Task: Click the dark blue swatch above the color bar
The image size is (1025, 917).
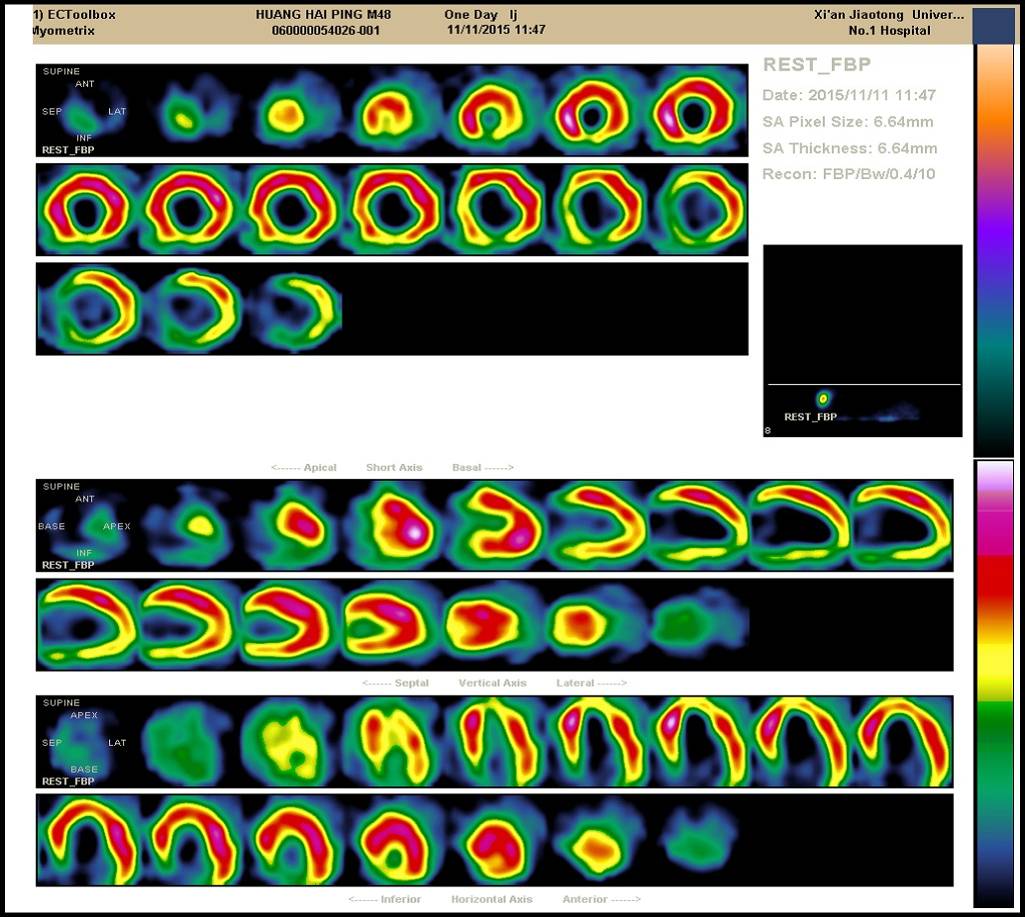Action: (993, 27)
